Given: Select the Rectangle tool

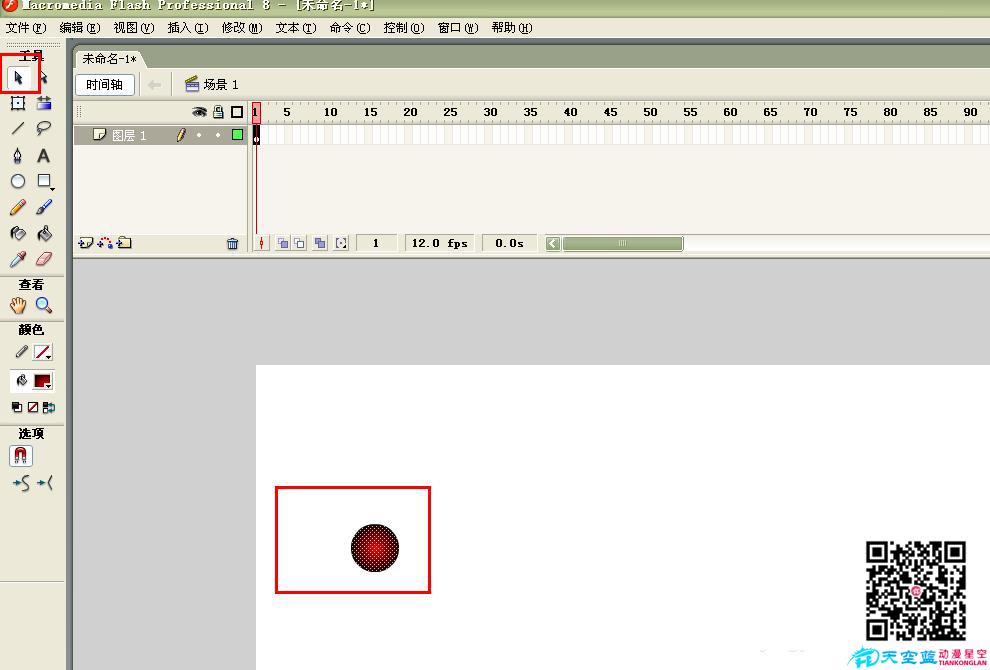Looking at the screenshot, I should 44,181.
